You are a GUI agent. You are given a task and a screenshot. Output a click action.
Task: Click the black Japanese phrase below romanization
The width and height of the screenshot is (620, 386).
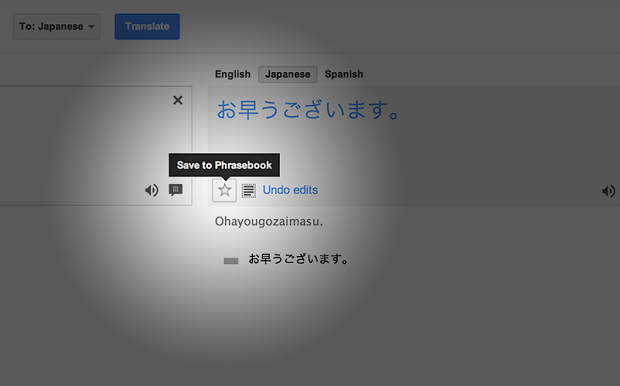[x=298, y=259]
